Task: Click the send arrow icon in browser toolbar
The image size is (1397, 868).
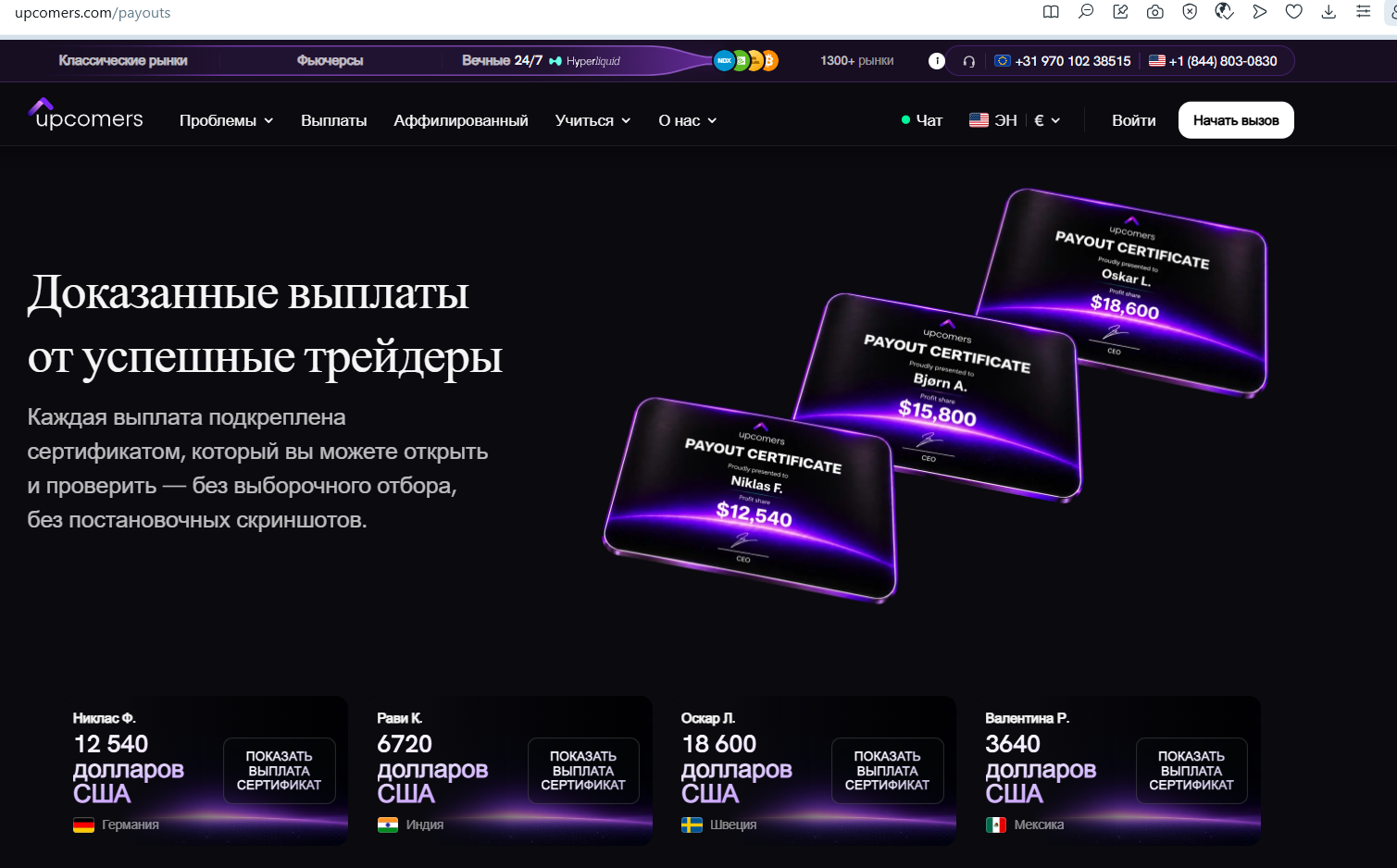Action: tap(1259, 12)
